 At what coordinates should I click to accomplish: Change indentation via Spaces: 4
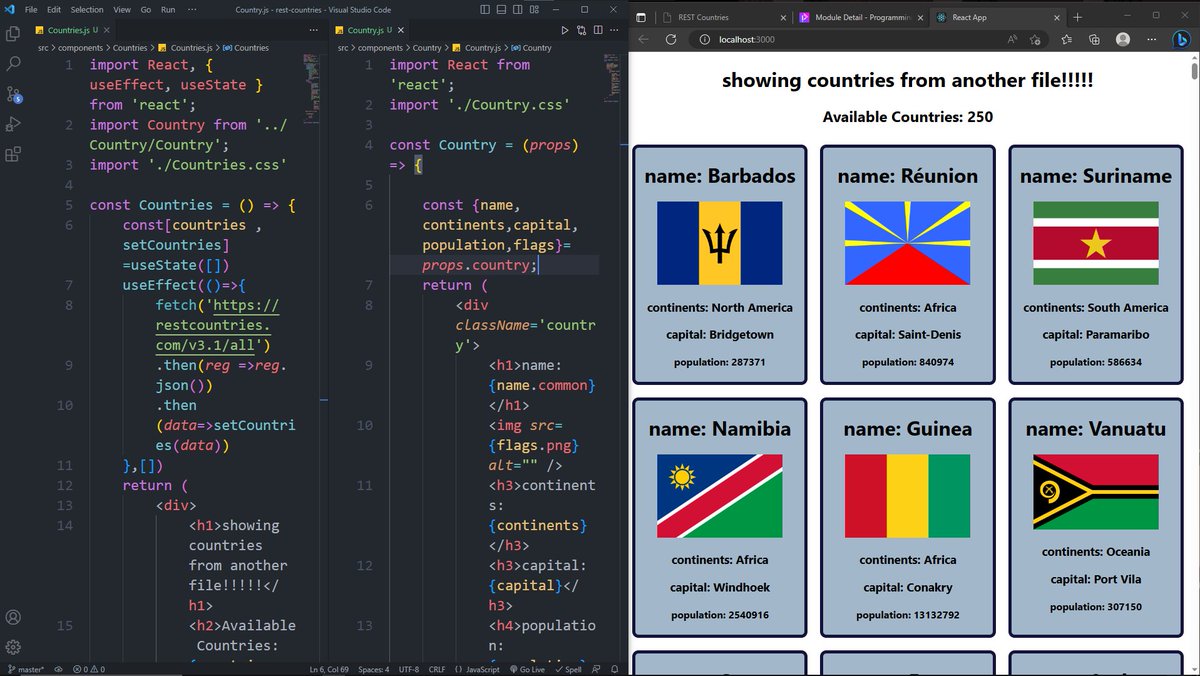click(x=375, y=669)
